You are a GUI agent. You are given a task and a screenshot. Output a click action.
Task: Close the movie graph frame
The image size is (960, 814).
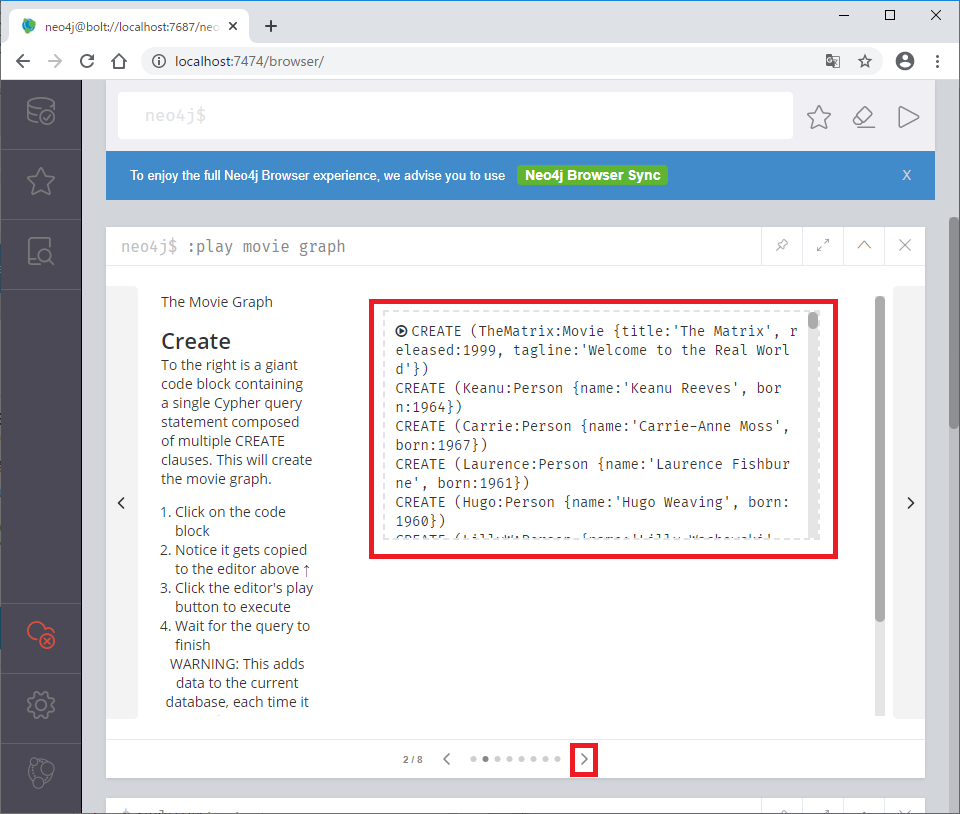[x=905, y=245]
